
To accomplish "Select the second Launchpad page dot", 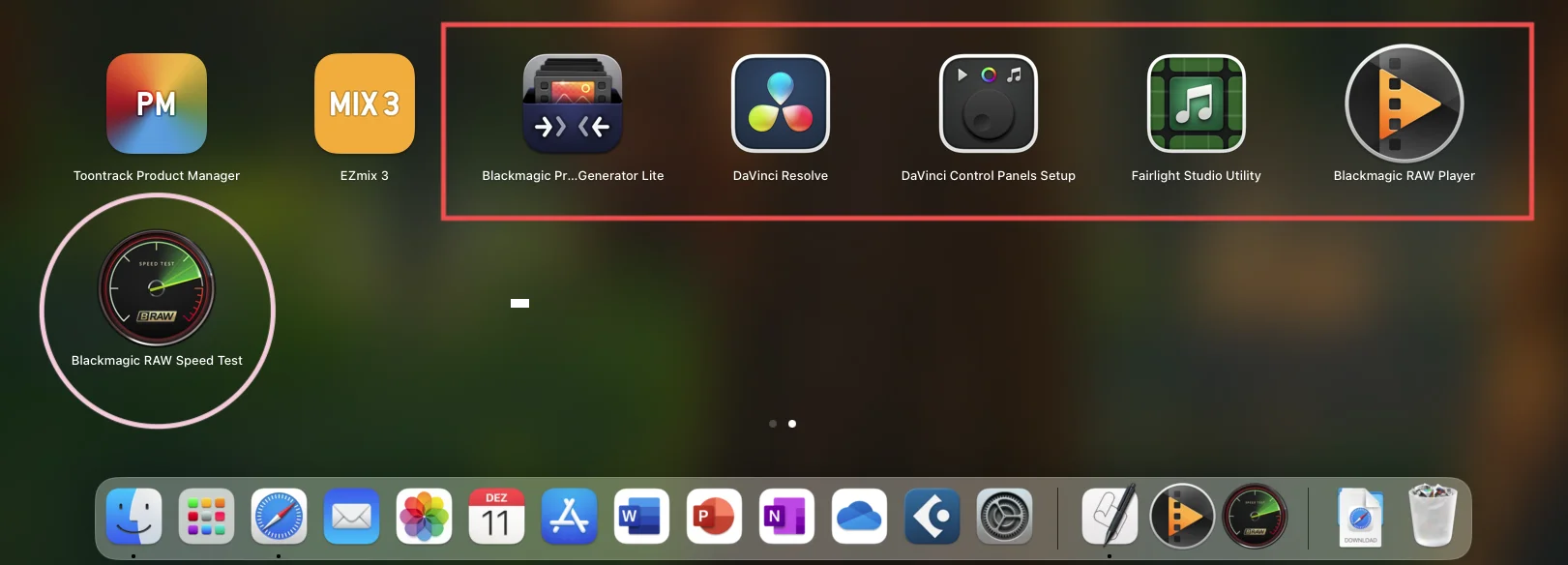I will coord(792,424).
